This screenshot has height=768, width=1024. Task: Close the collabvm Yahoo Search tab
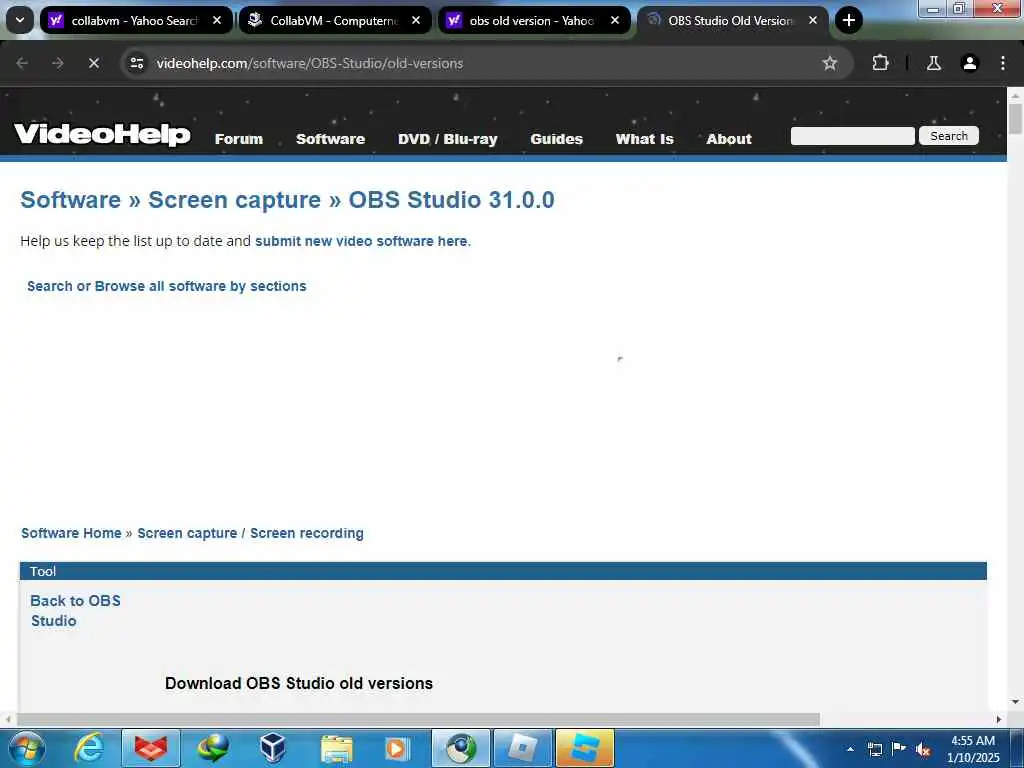coord(217,20)
